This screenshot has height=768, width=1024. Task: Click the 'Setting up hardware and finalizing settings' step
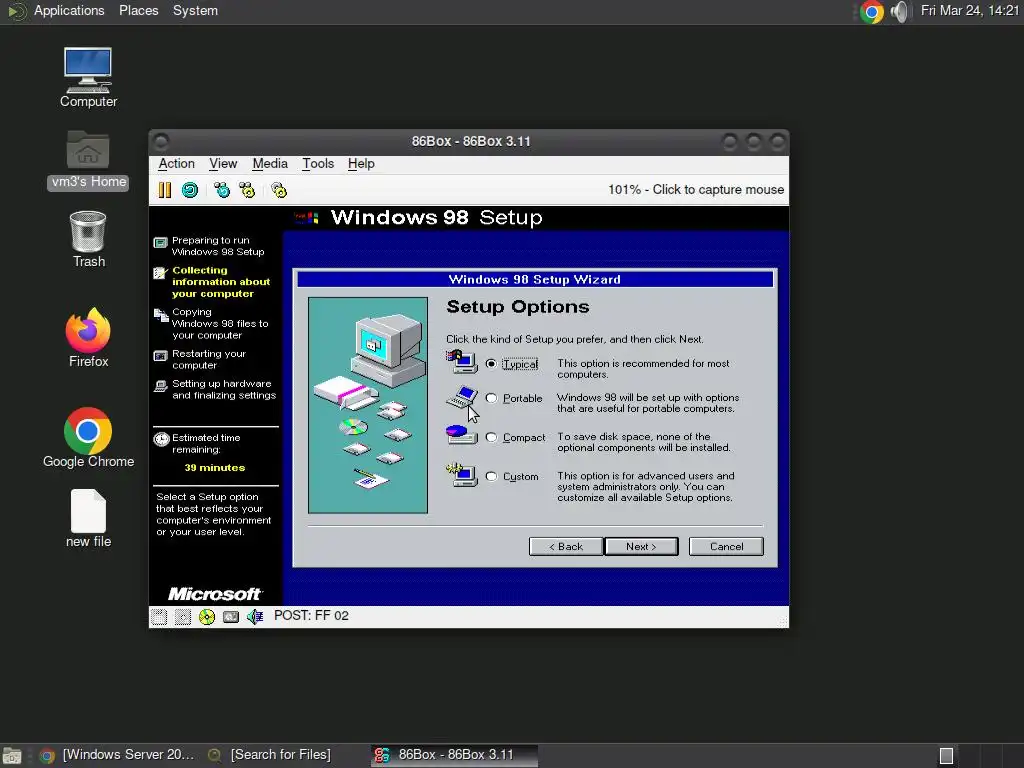[x=223, y=389]
